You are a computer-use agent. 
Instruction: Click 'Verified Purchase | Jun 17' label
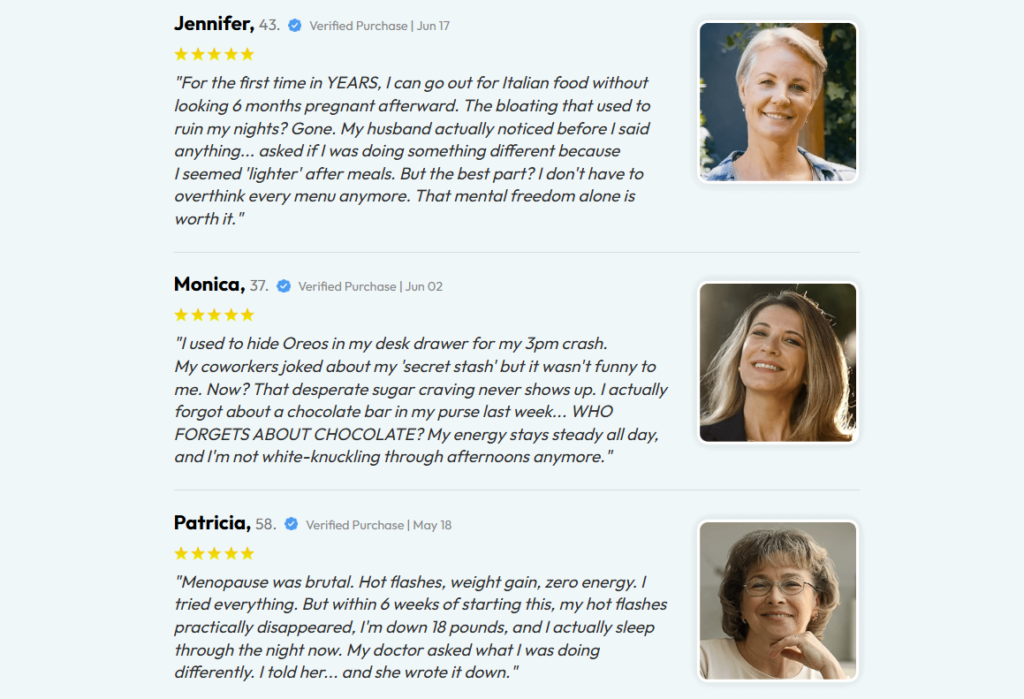point(379,26)
